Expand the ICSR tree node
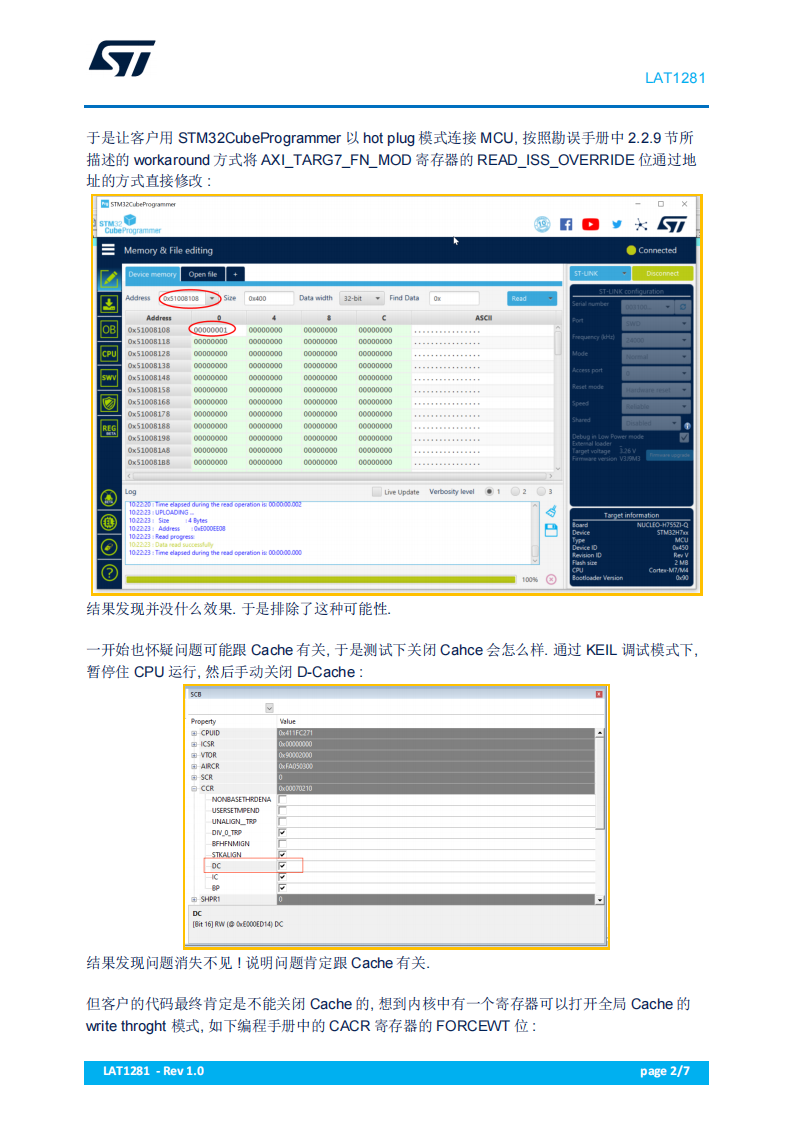The width and height of the screenshot is (793, 1122). 194,744
